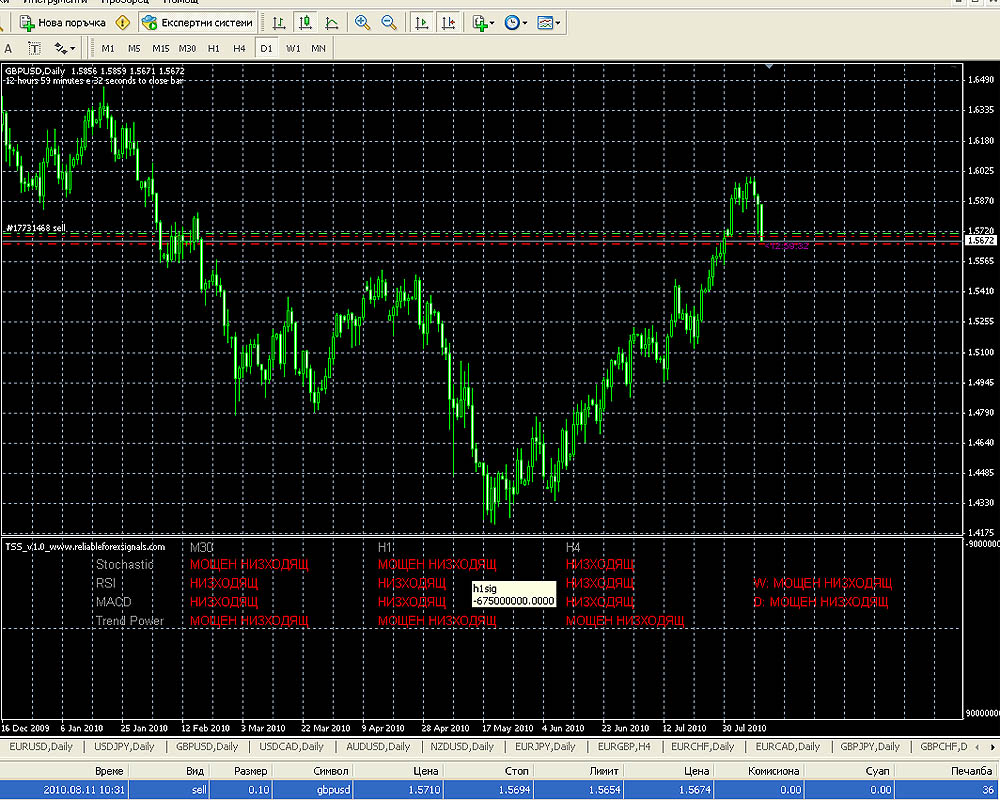This screenshot has width=1000, height=800.
Task: Toggle Експертни системи auto trading
Action: coord(197,23)
